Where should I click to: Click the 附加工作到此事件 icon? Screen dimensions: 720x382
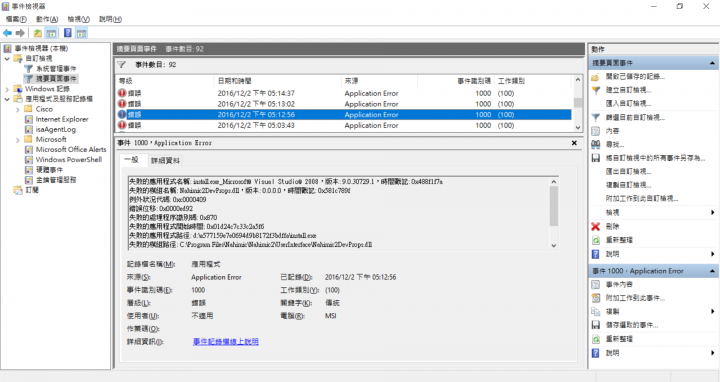coord(596,298)
